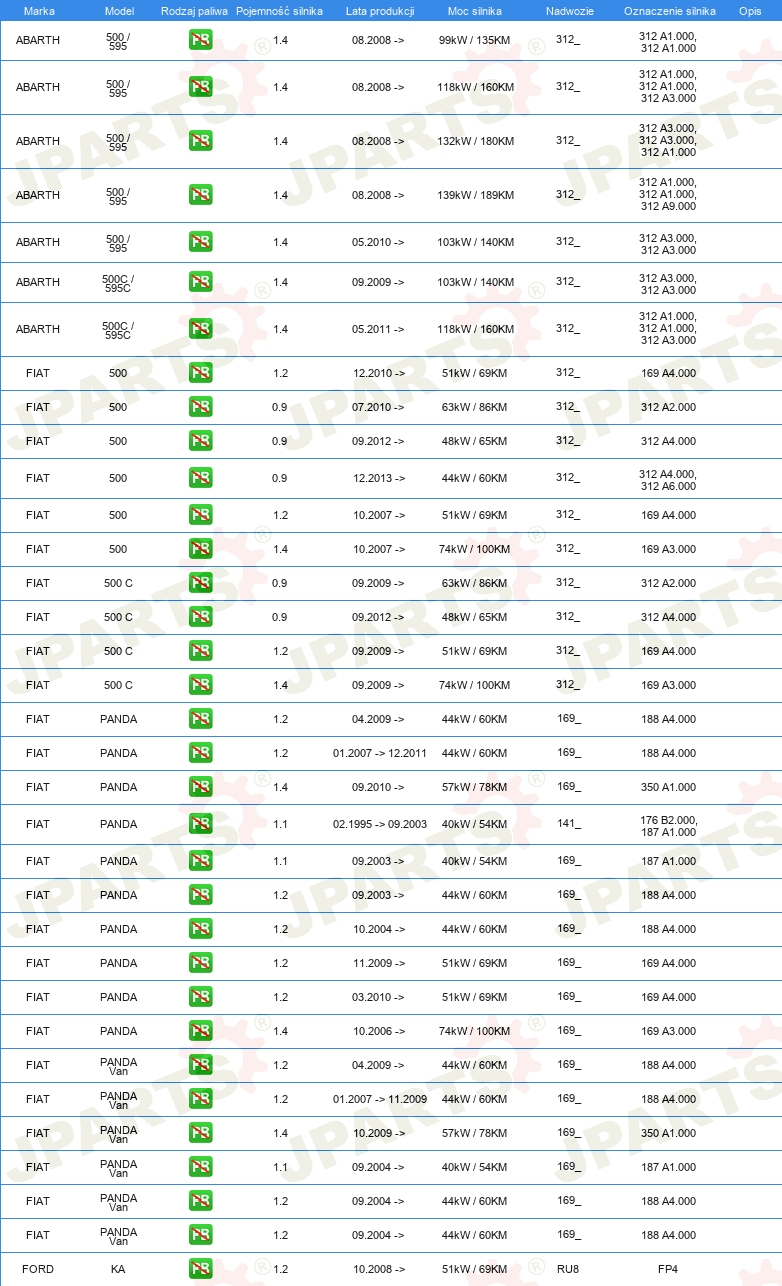Click the 03.2010 -> production date cell
The height and width of the screenshot is (1286, 782).
tap(379, 997)
